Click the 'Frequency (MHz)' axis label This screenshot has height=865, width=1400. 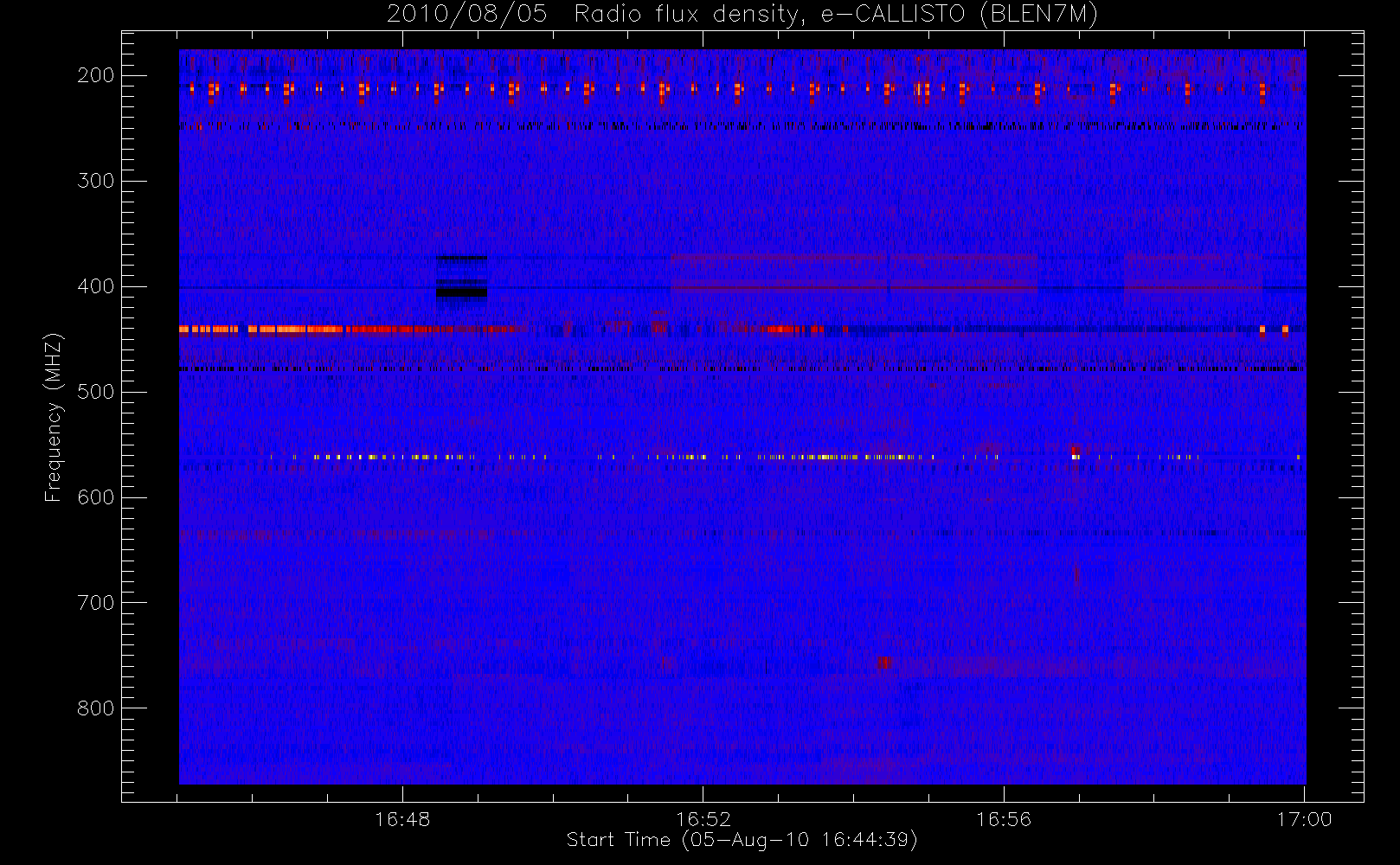click(54, 417)
